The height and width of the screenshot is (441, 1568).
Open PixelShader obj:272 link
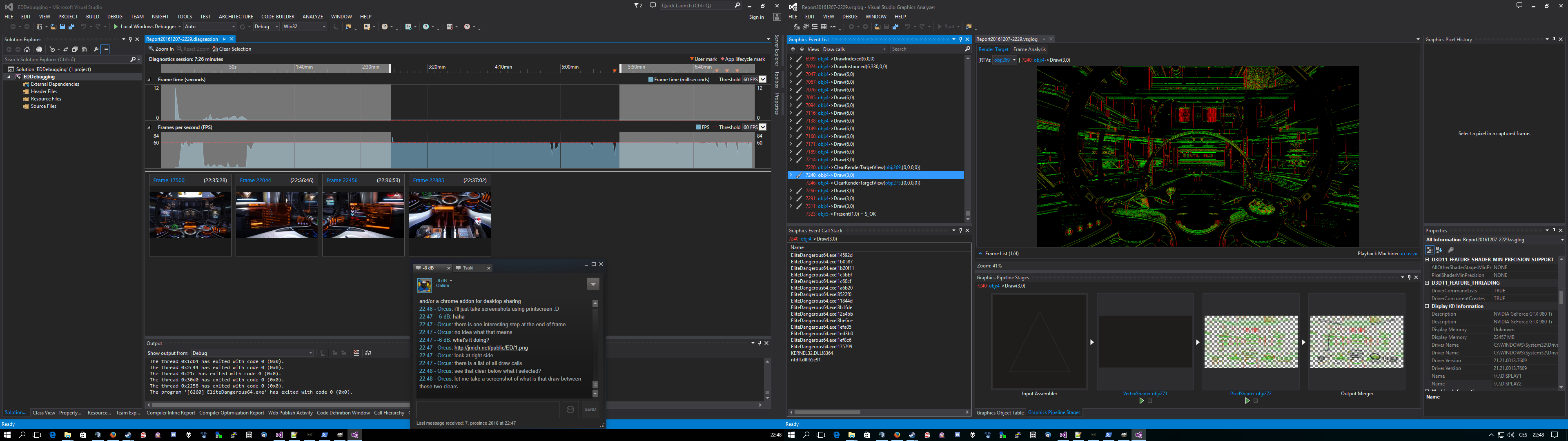(1251, 394)
